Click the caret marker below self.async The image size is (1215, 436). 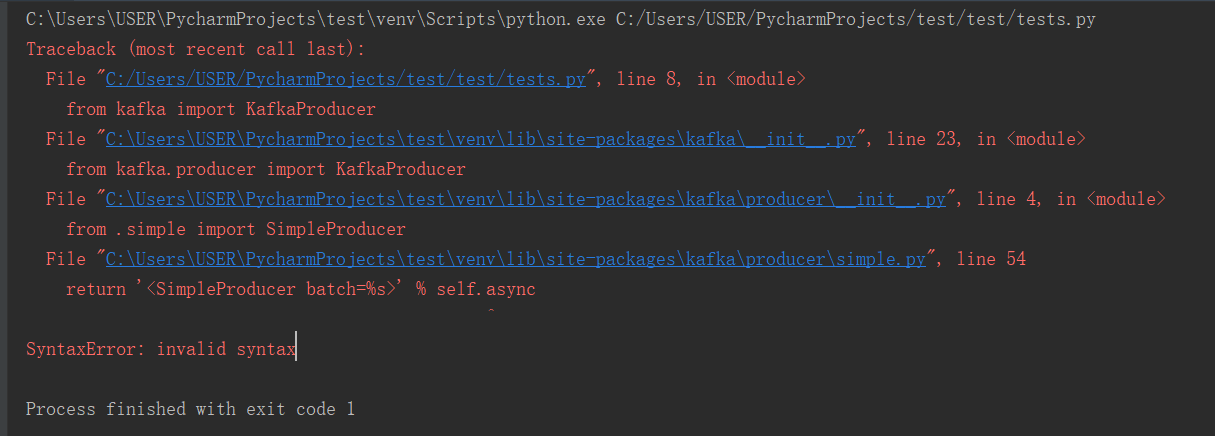490,312
